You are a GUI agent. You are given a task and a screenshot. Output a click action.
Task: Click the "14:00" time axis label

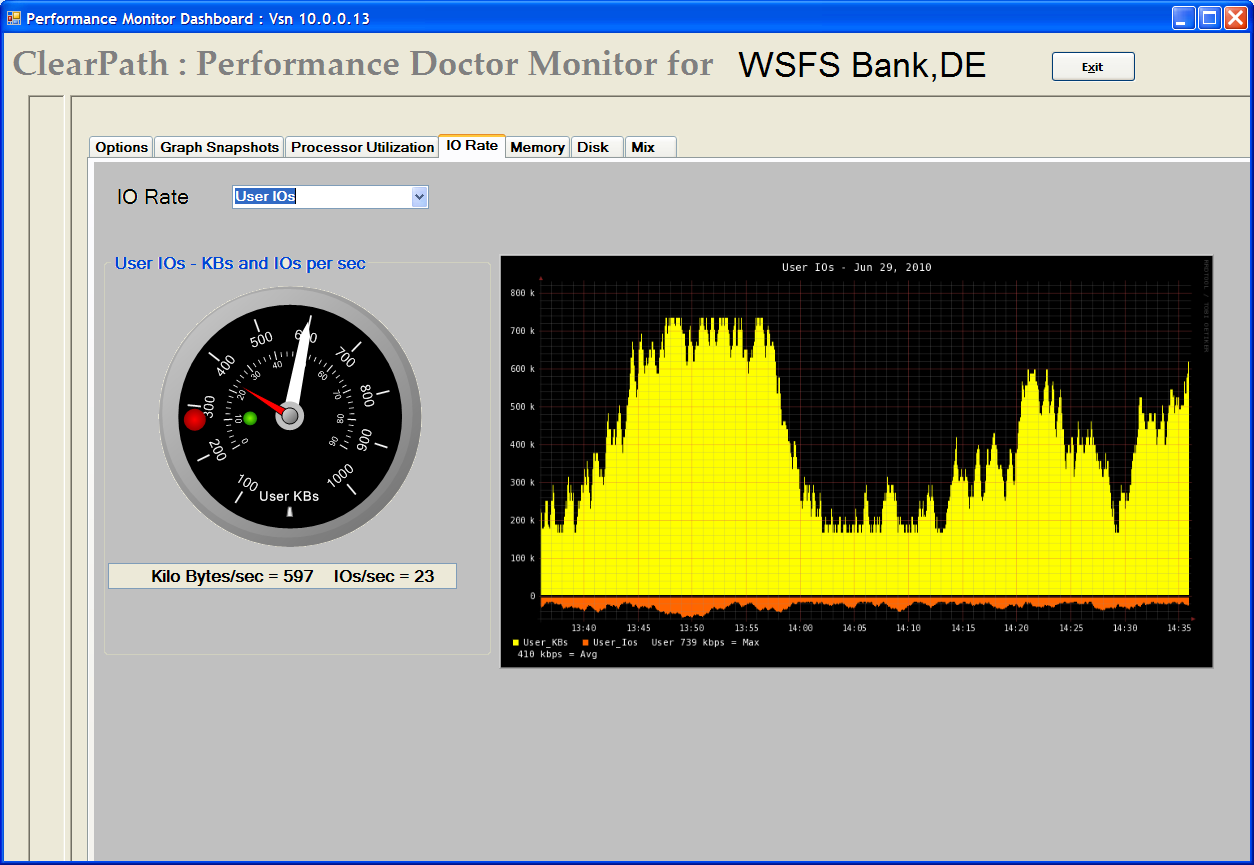click(x=800, y=628)
